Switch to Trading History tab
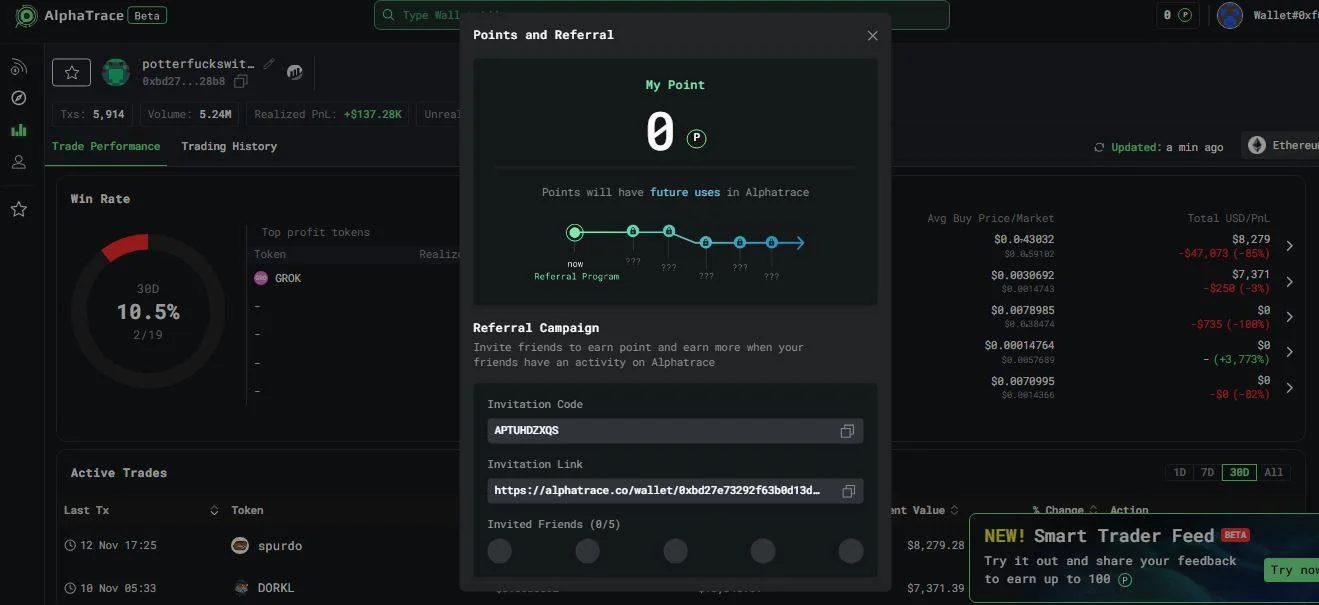Viewport: 1319px width, 605px height. click(229, 146)
